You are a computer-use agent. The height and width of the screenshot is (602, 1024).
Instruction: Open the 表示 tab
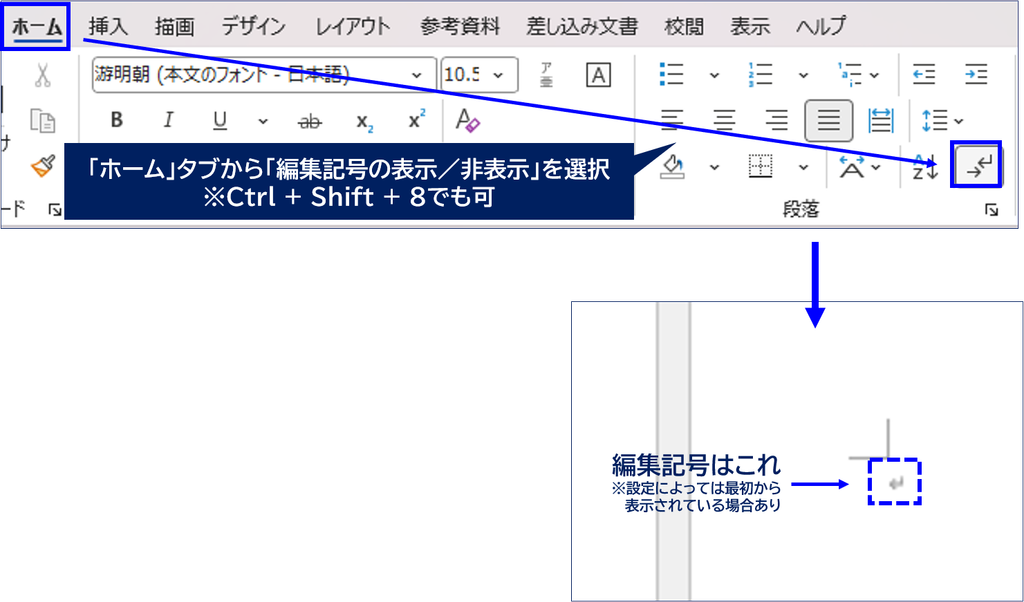tap(750, 27)
